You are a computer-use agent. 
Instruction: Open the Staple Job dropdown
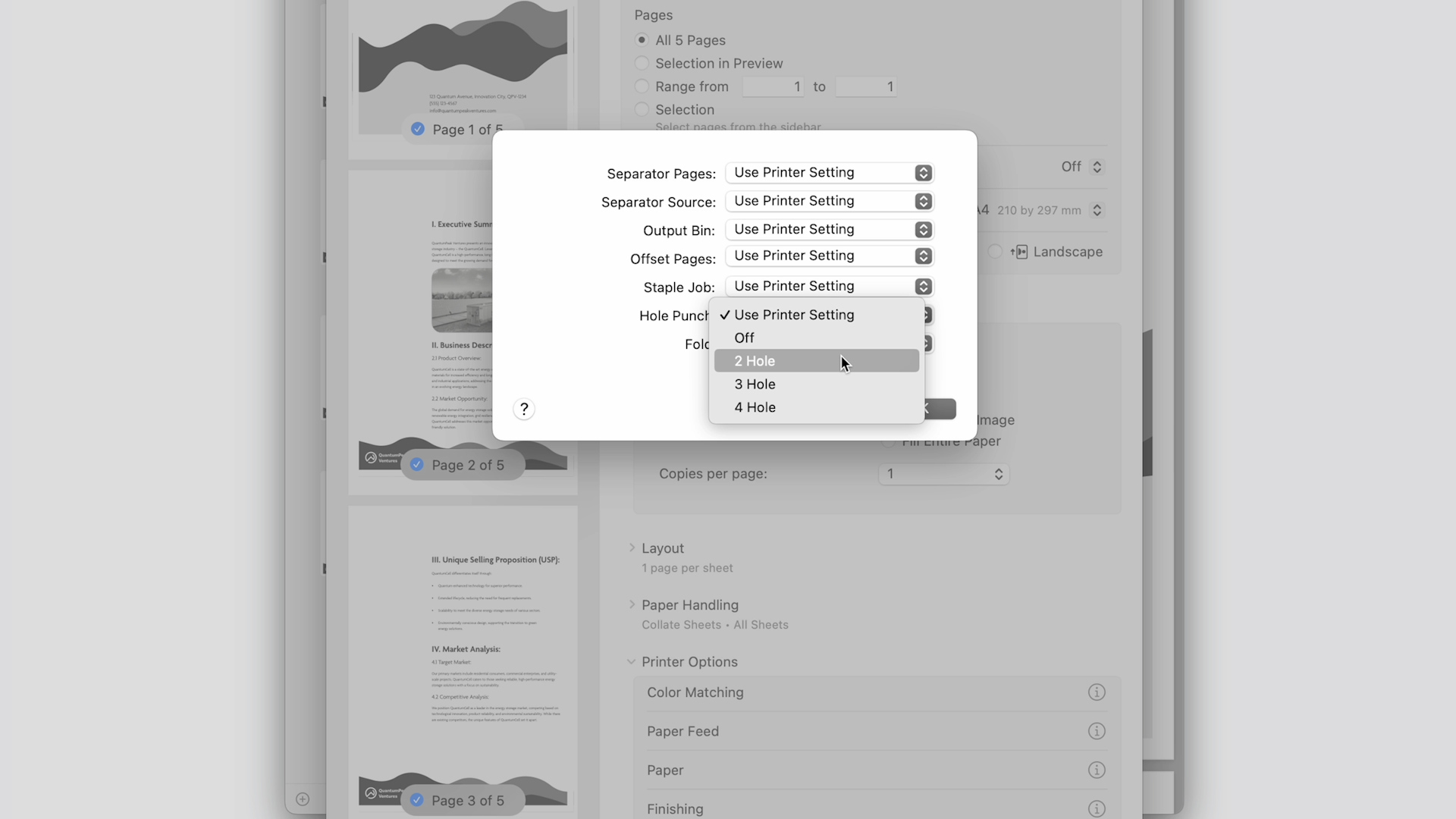point(829,286)
